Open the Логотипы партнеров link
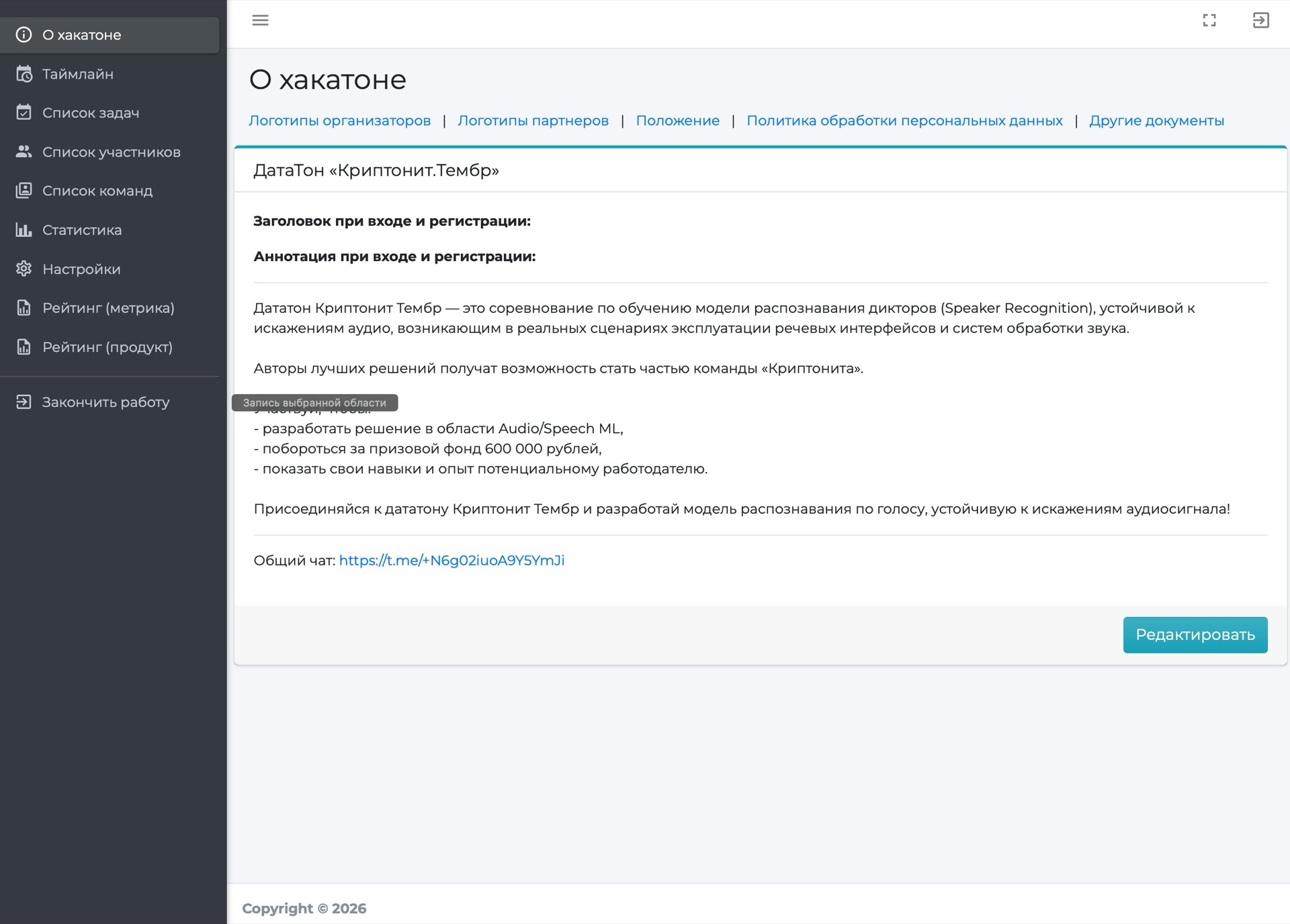Viewport: 1290px width, 924px height. pos(533,121)
